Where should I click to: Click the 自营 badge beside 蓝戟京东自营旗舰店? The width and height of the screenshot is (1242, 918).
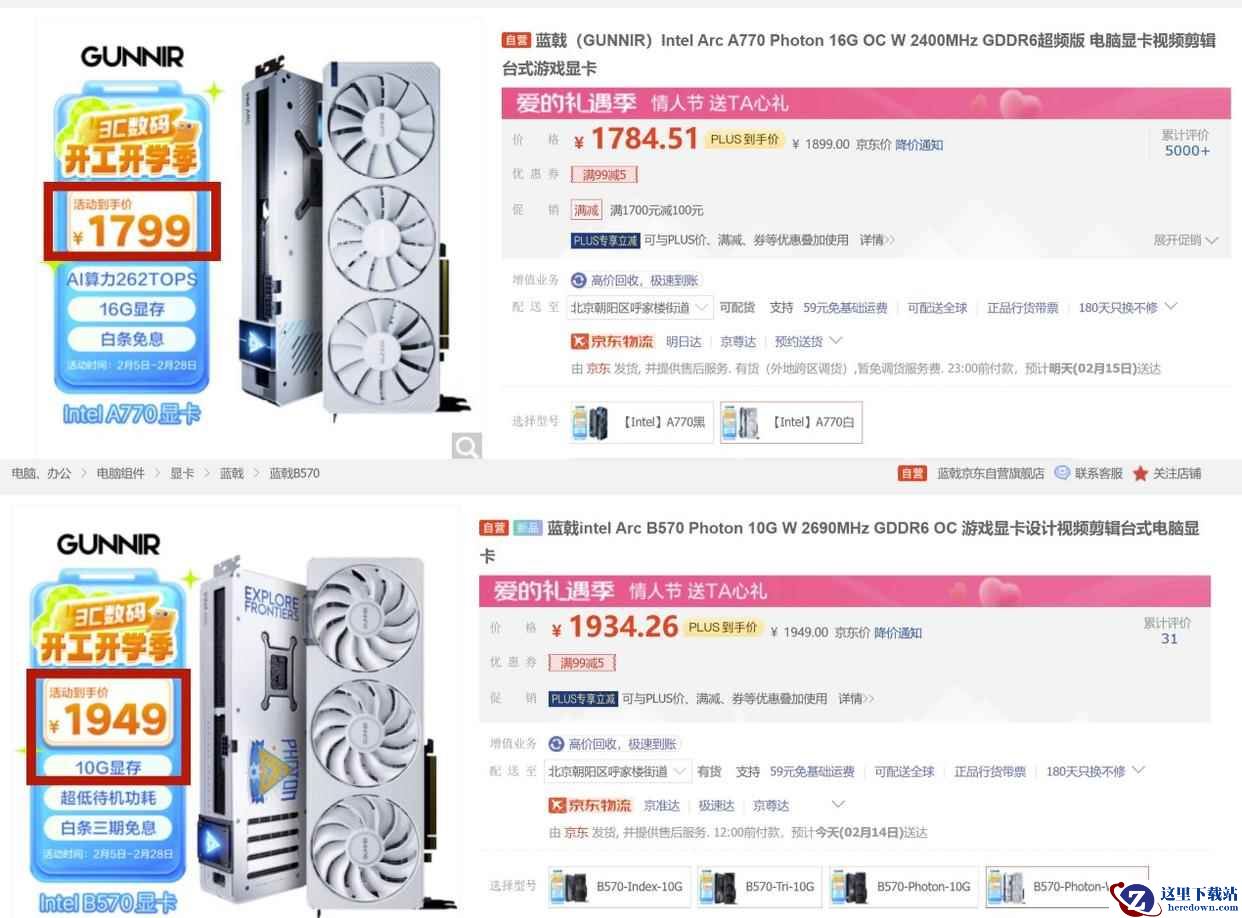click(x=912, y=473)
